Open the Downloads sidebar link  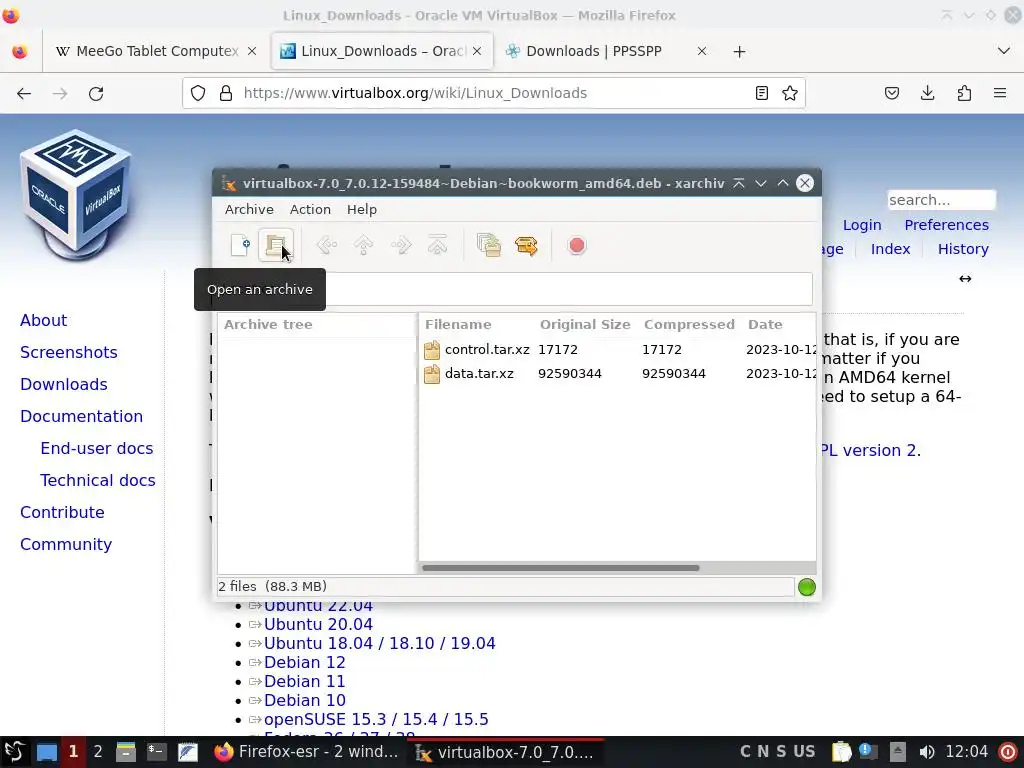[x=64, y=385]
